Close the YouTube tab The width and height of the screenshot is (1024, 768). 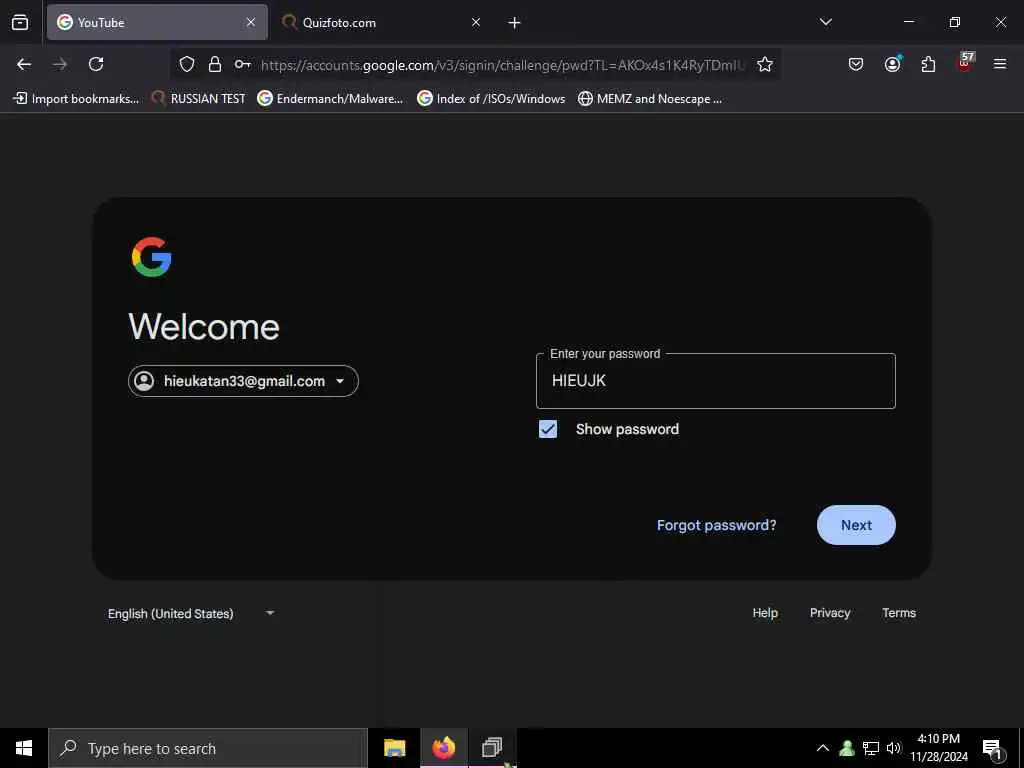tap(251, 22)
